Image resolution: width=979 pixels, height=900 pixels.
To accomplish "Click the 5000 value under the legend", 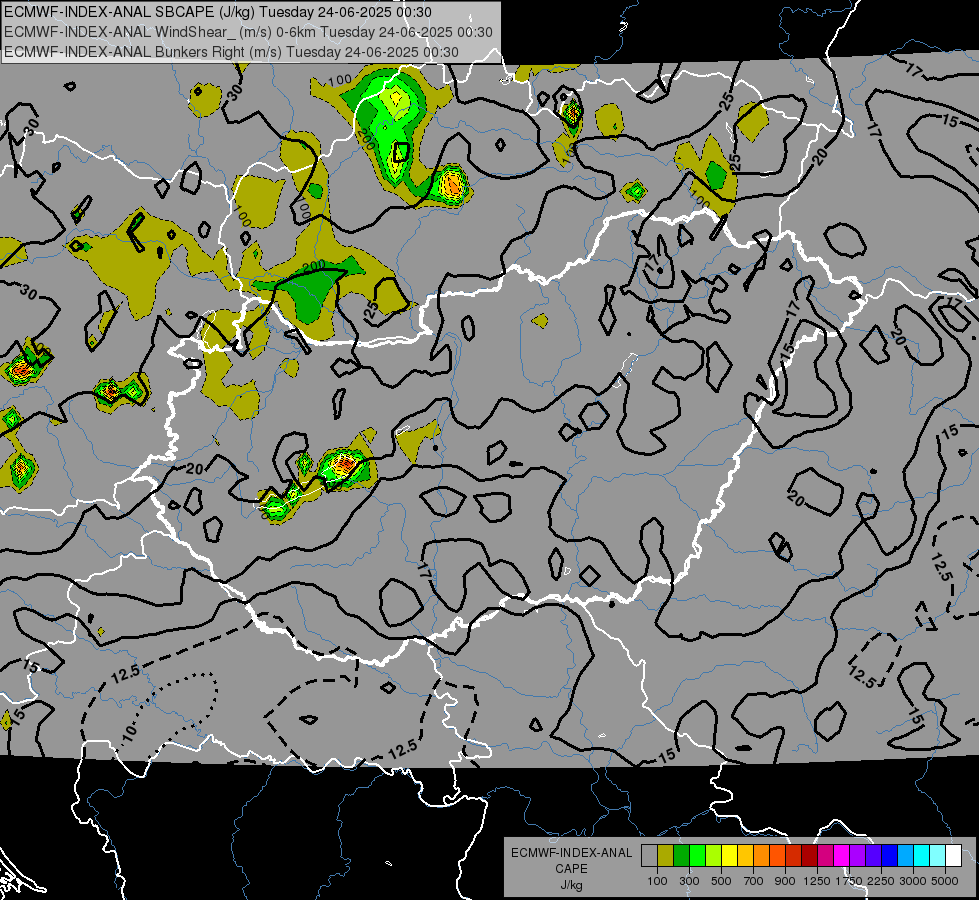I will click(x=945, y=881).
